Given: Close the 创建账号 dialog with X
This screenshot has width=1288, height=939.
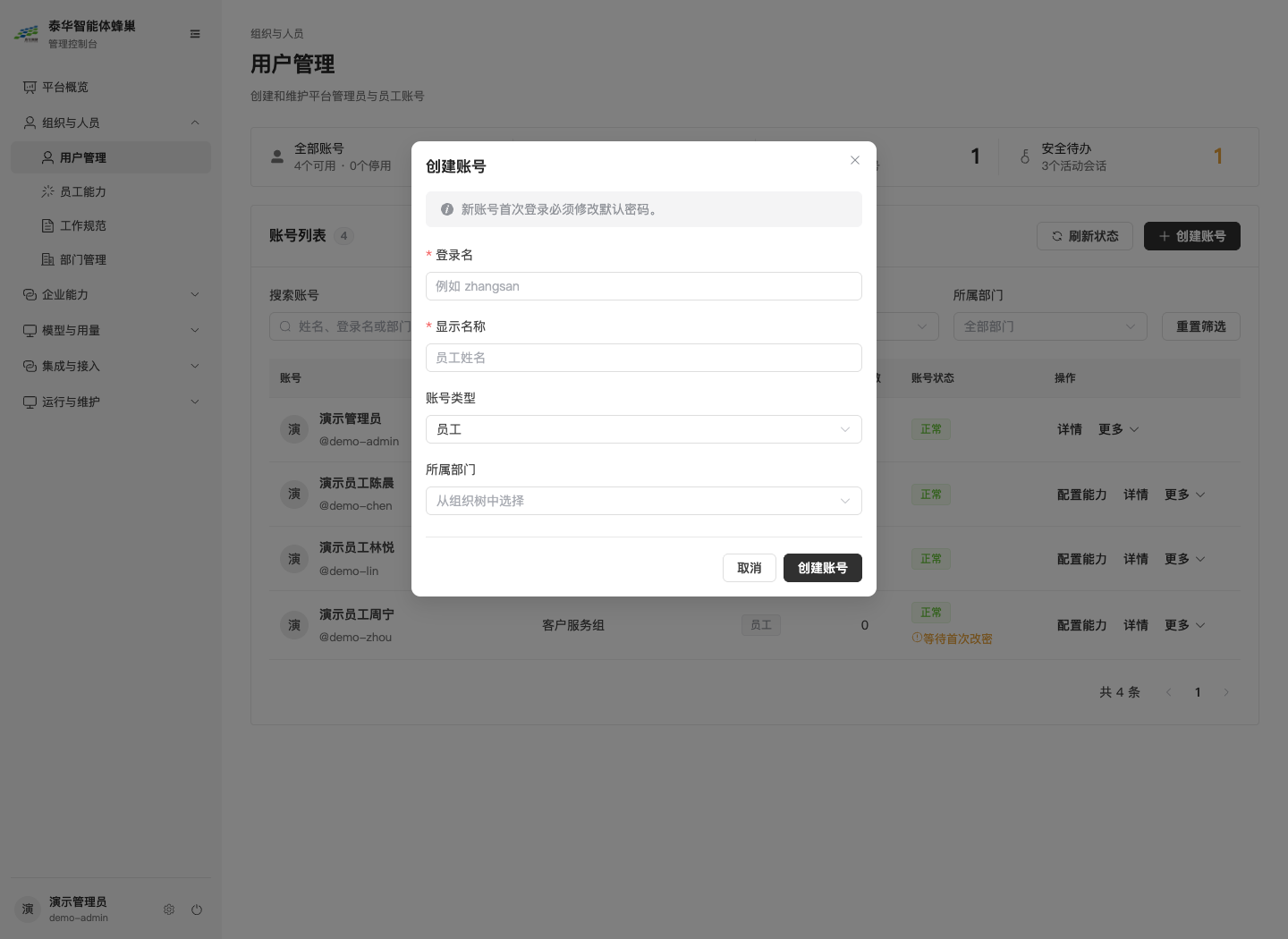Looking at the screenshot, I should [x=855, y=160].
